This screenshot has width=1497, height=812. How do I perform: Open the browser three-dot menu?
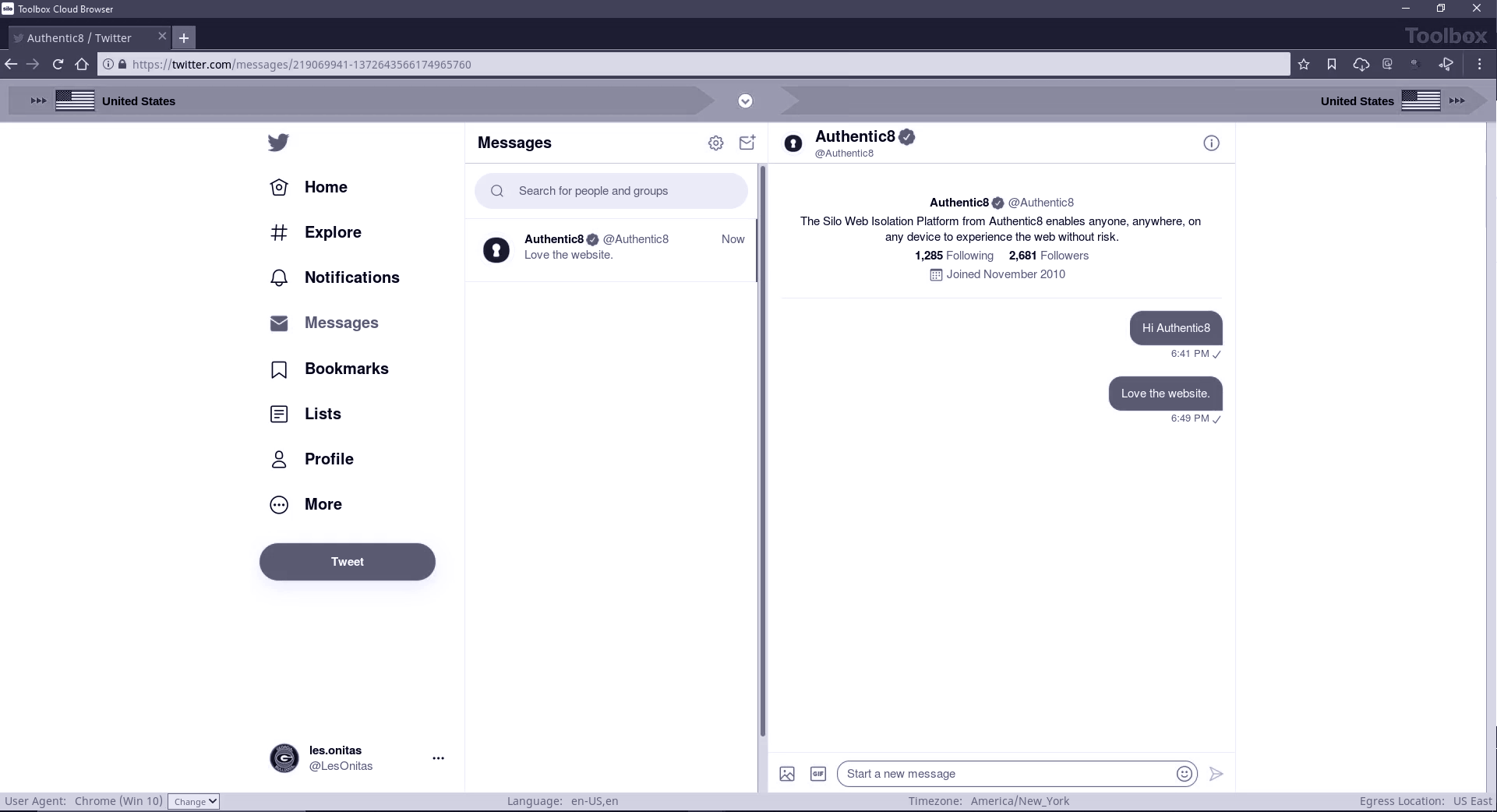coord(1479,65)
